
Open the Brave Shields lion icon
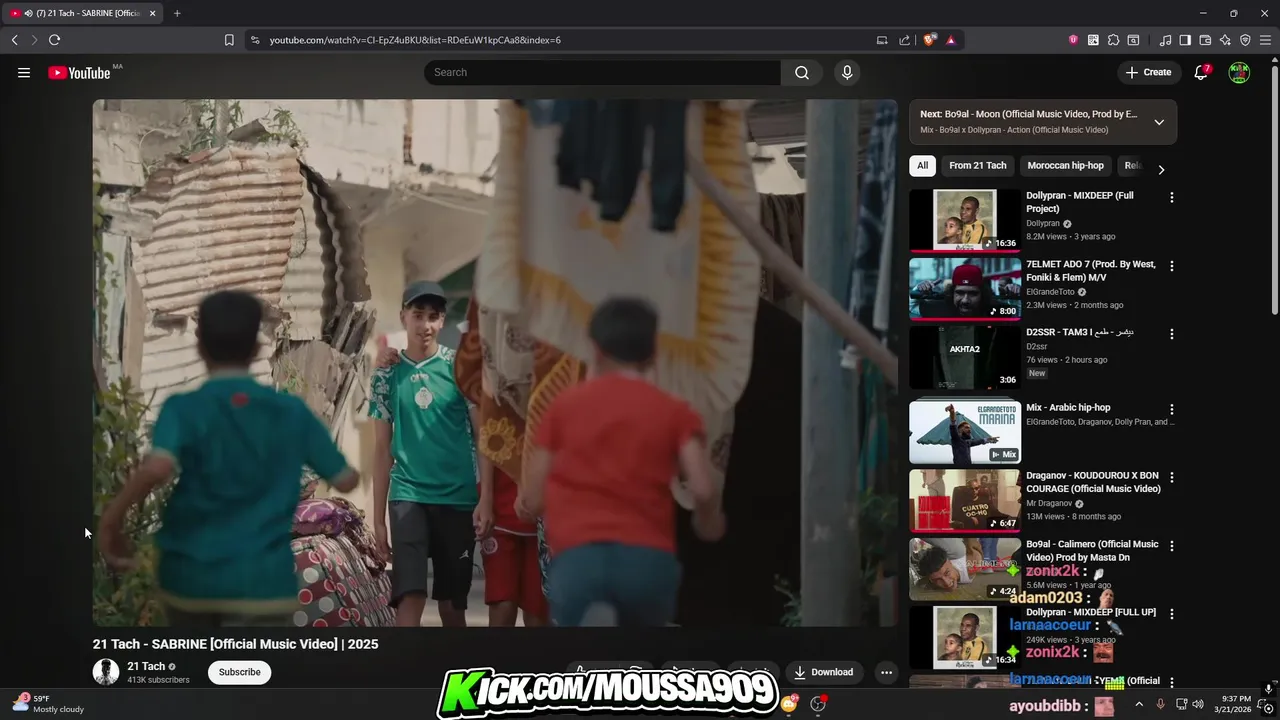click(930, 40)
